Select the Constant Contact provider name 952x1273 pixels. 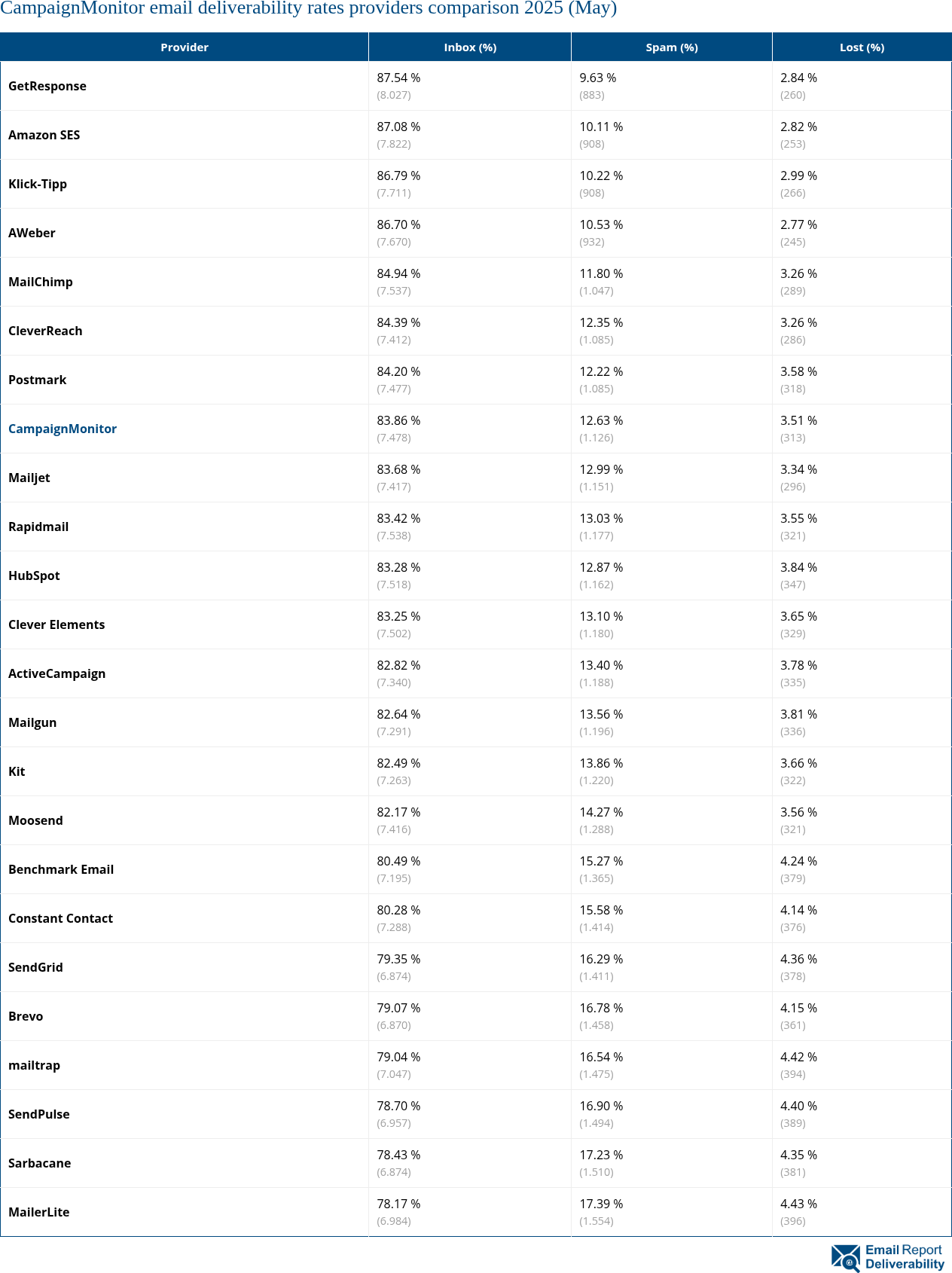[61, 918]
